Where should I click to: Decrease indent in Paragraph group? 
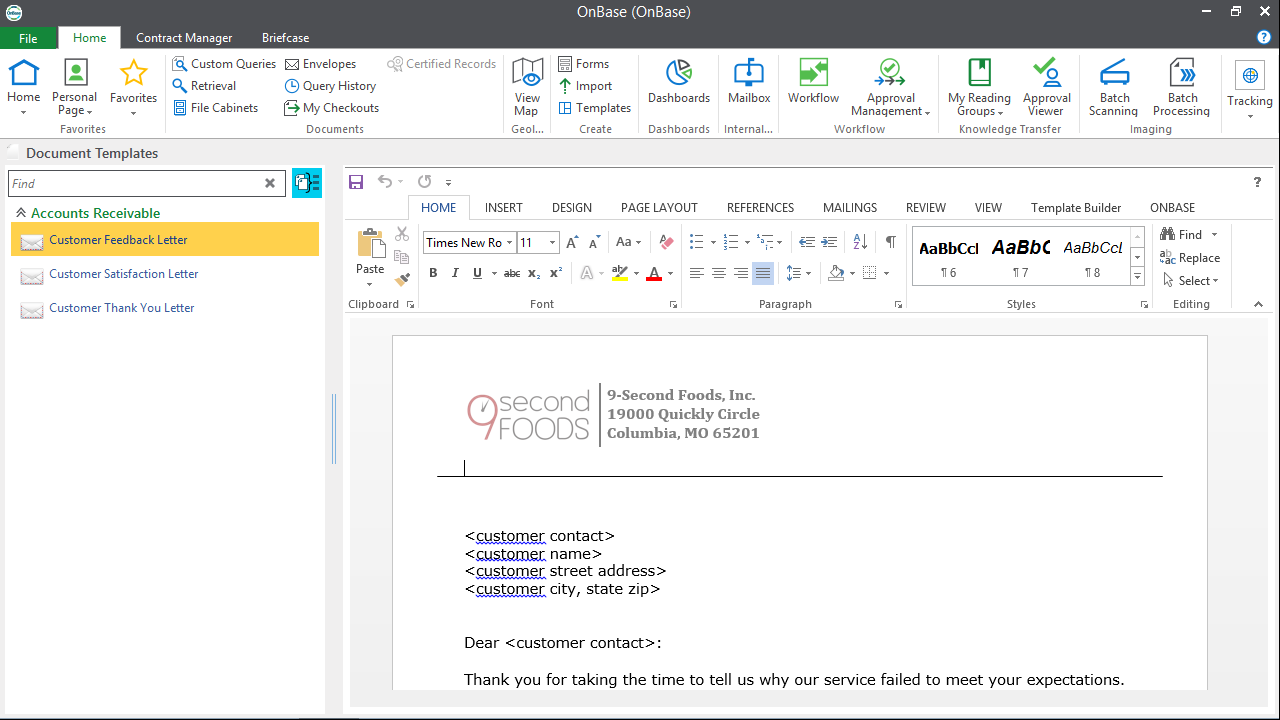[807, 242]
